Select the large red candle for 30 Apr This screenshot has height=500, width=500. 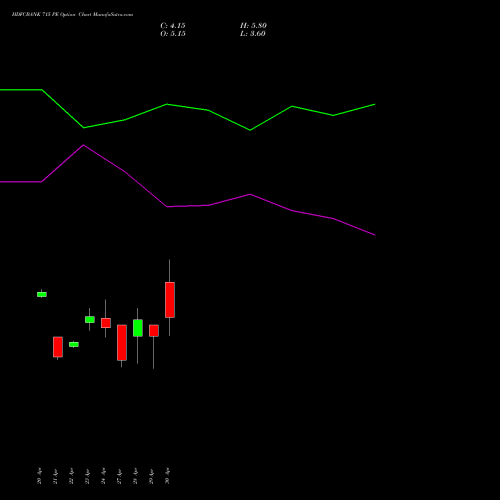[x=170, y=300]
